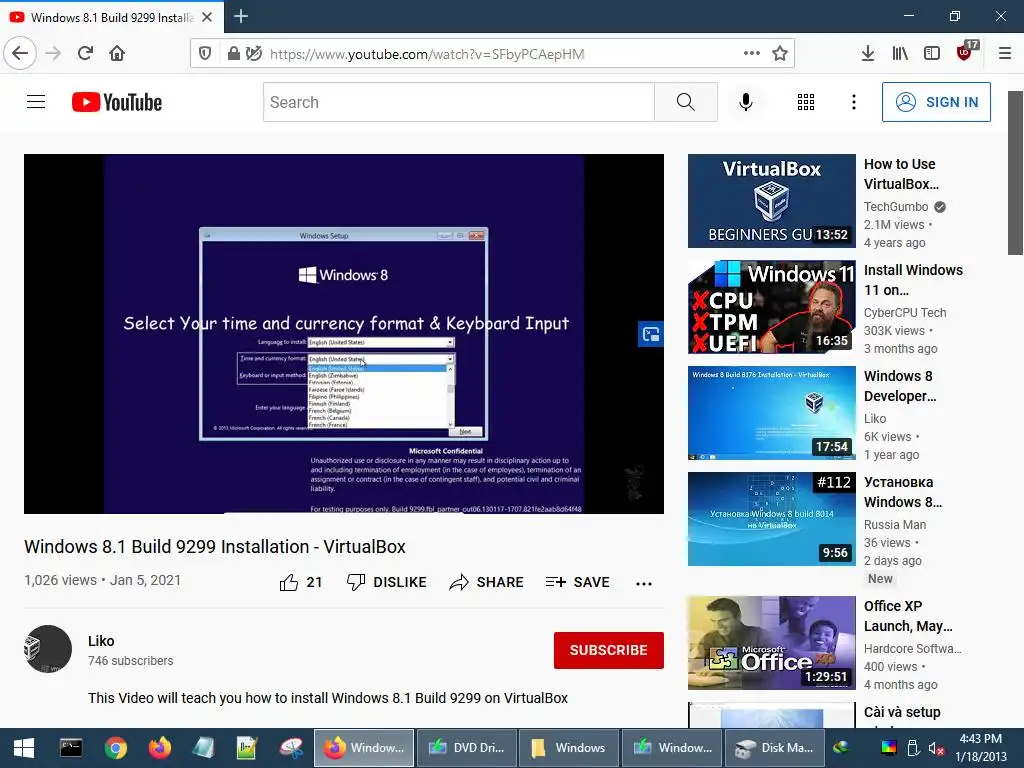This screenshot has width=1024, height=768.
Task: Bookmark this page with the star icon
Action: (780, 54)
